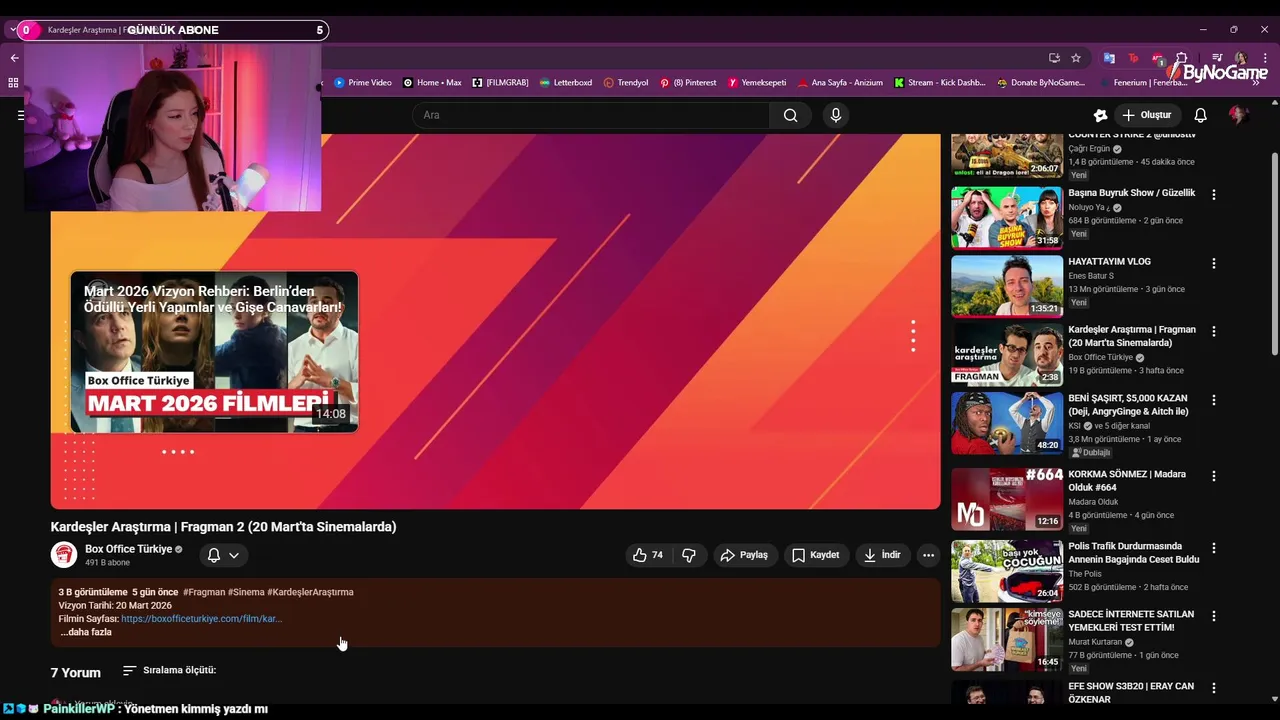Open options menu for Başına Buyruk Show video

click(1214, 195)
